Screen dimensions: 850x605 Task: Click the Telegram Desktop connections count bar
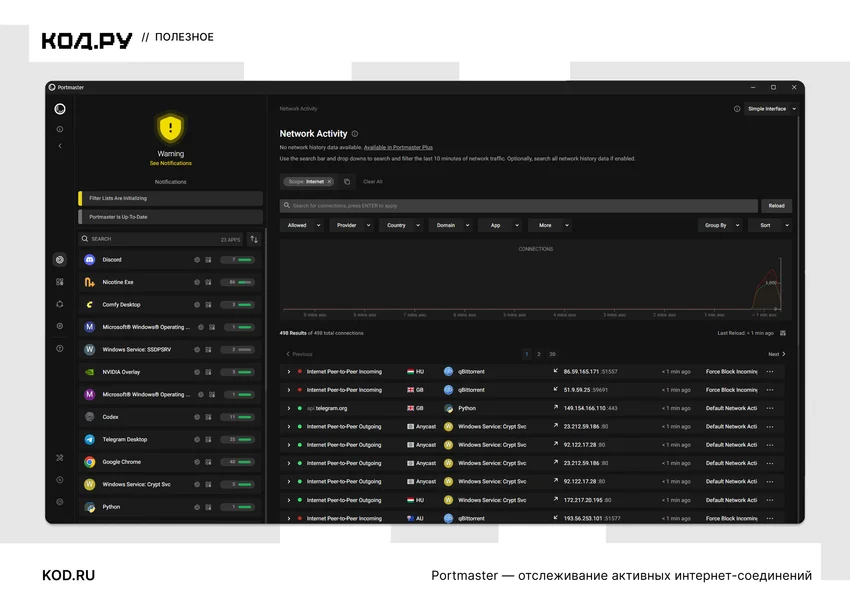click(237, 440)
